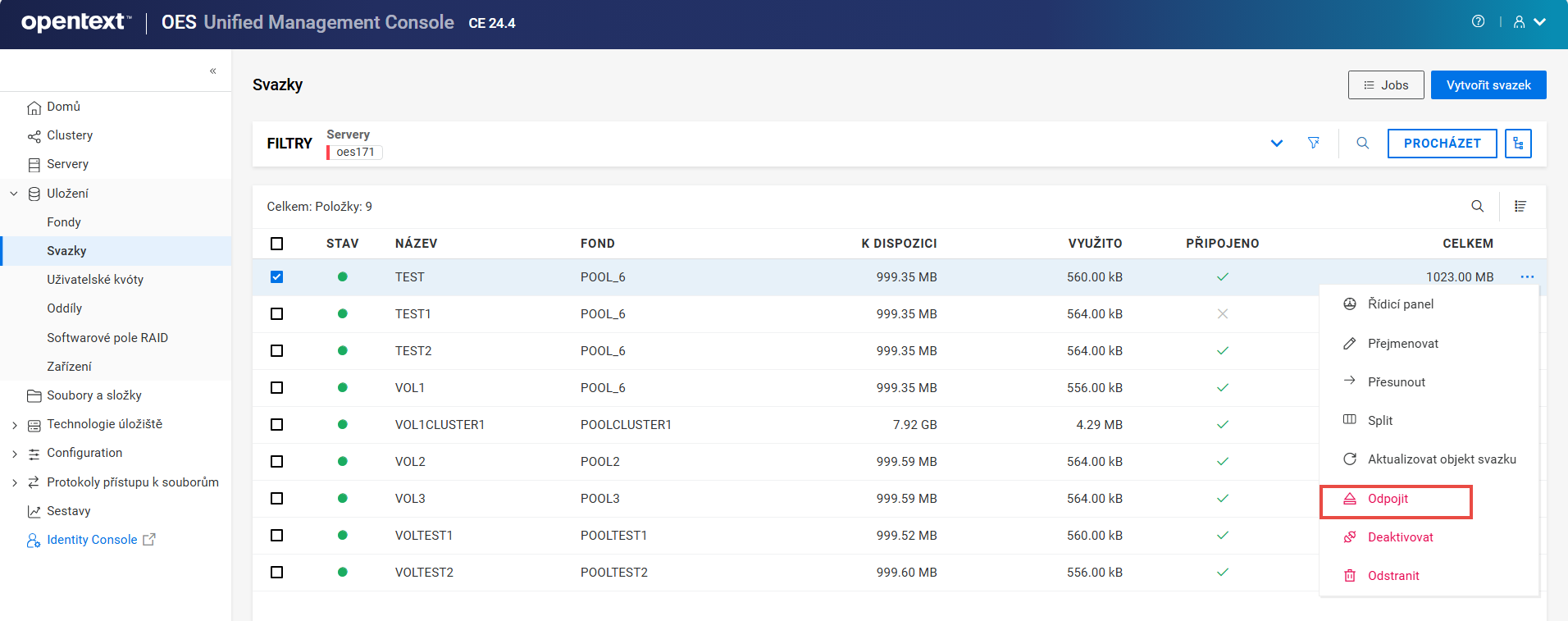The height and width of the screenshot is (621, 1568).
Task: Click the search icon in the filter bar
Action: click(x=1363, y=143)
